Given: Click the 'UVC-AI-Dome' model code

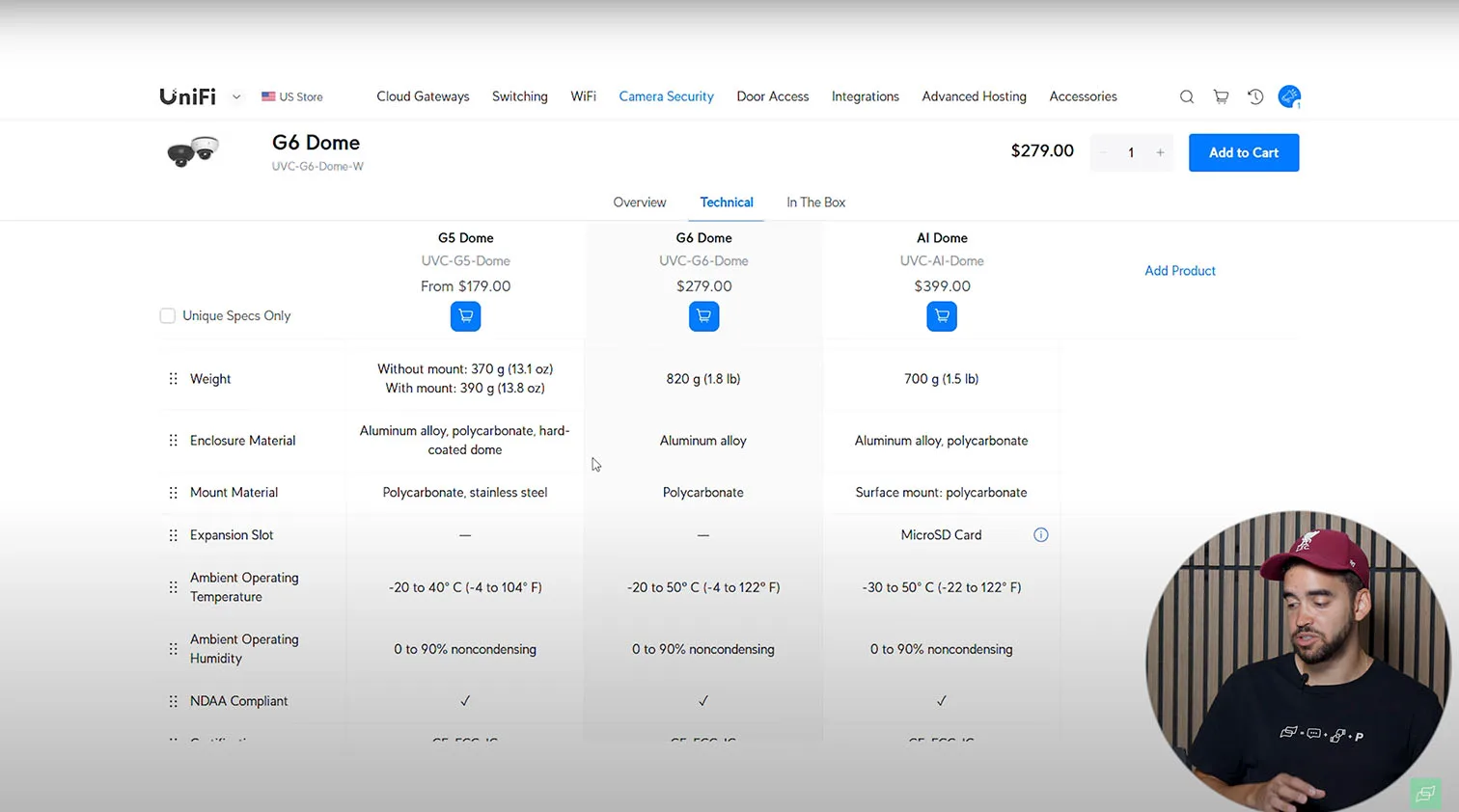Looking at the screenshot, I should 942,261.
